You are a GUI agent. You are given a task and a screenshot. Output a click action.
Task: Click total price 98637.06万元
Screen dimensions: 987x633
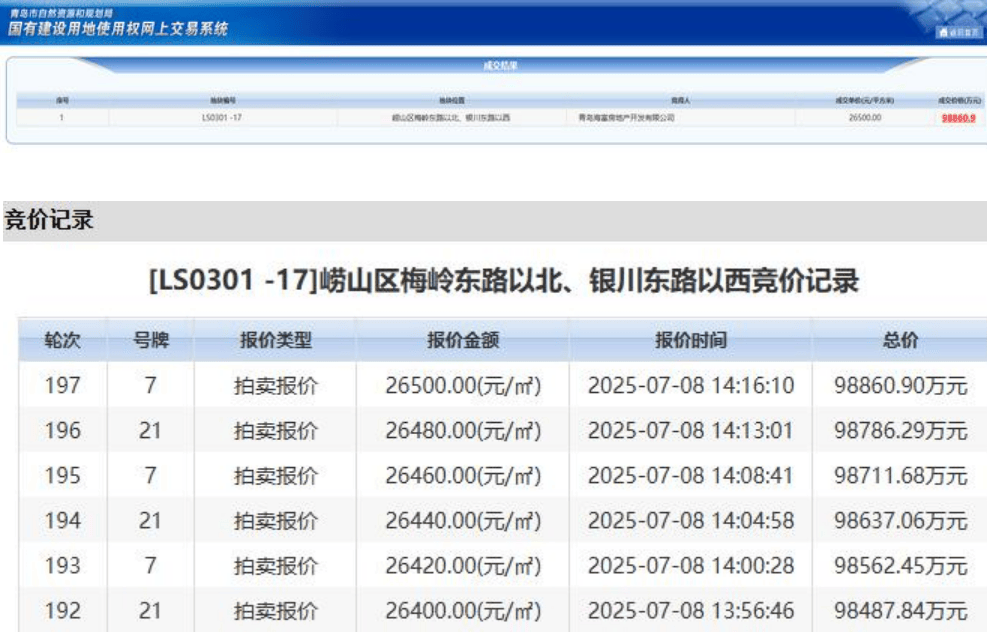tap(901, 521)
